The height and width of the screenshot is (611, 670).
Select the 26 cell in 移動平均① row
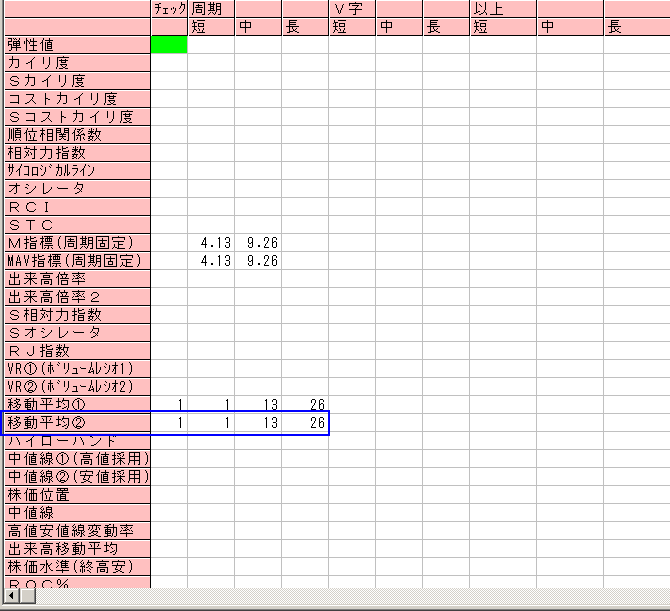point(305,404)
